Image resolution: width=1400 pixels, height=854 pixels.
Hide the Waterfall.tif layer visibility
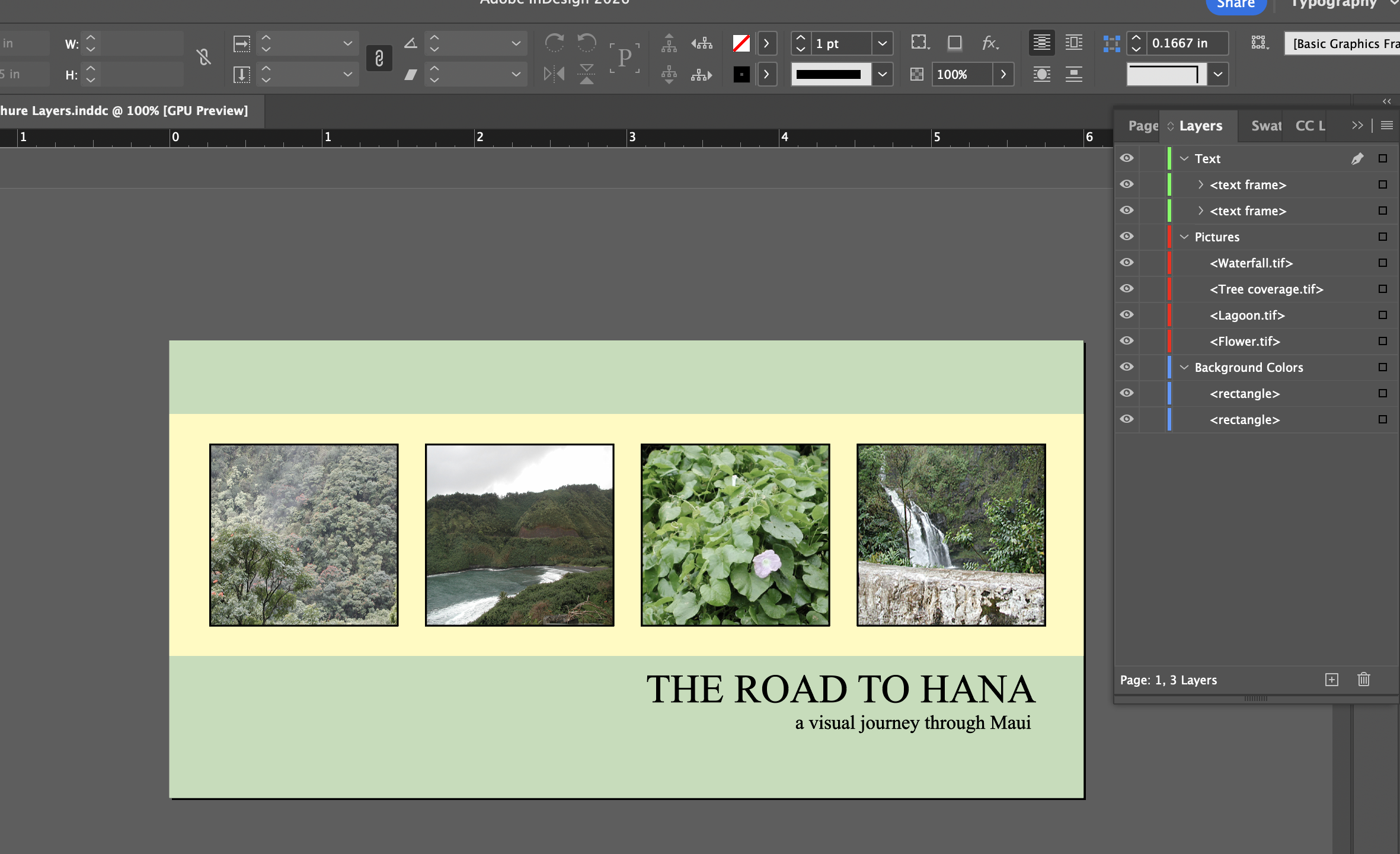(1126, 263)
